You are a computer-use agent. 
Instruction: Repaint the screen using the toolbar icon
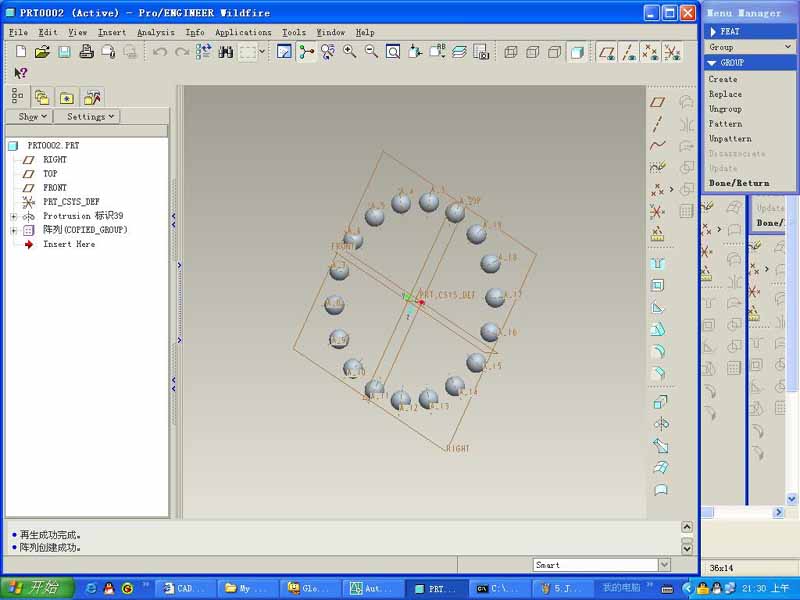284,52
